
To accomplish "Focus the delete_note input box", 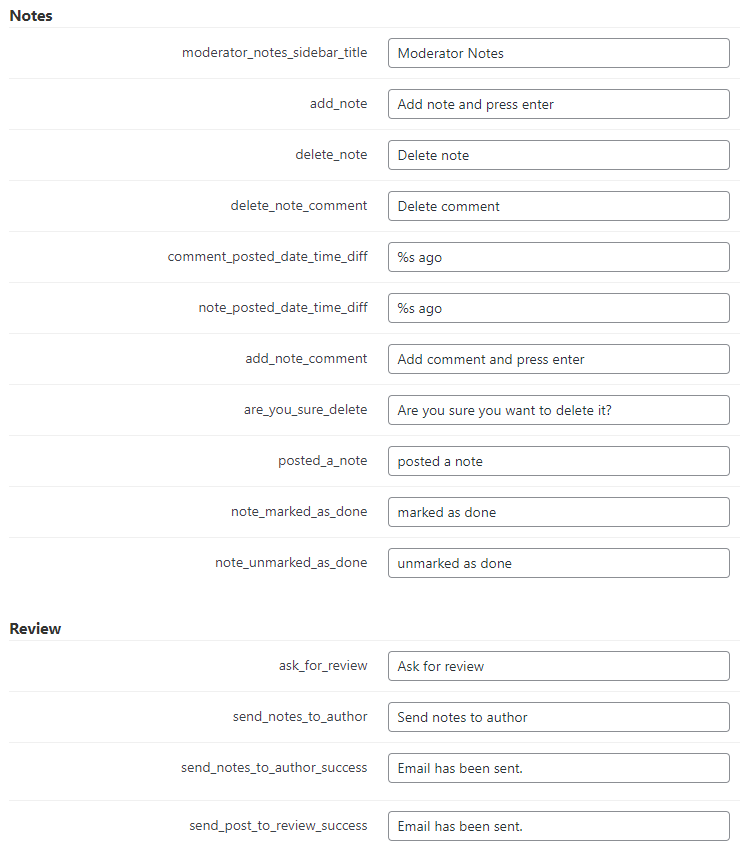I will (x=559, y=155).
